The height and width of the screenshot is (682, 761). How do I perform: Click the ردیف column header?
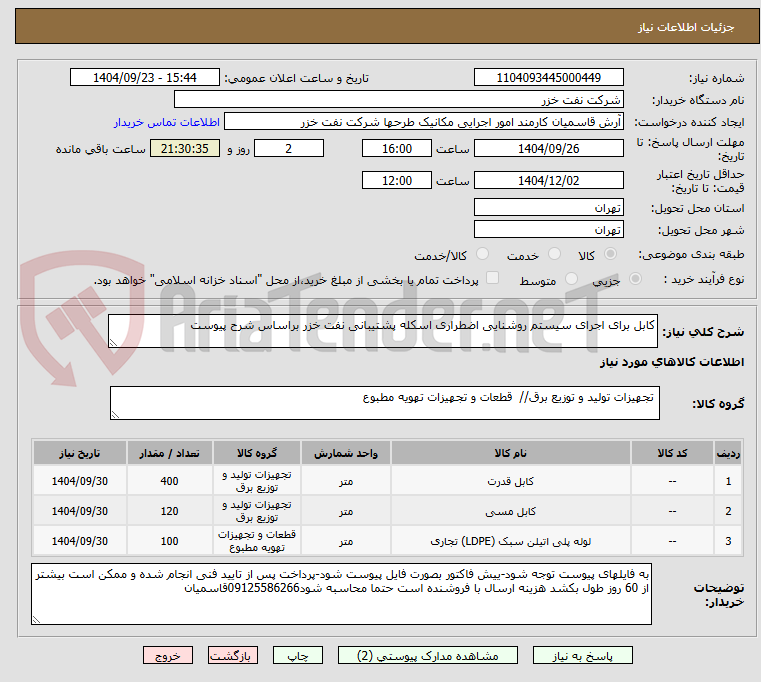coord(728,453)
